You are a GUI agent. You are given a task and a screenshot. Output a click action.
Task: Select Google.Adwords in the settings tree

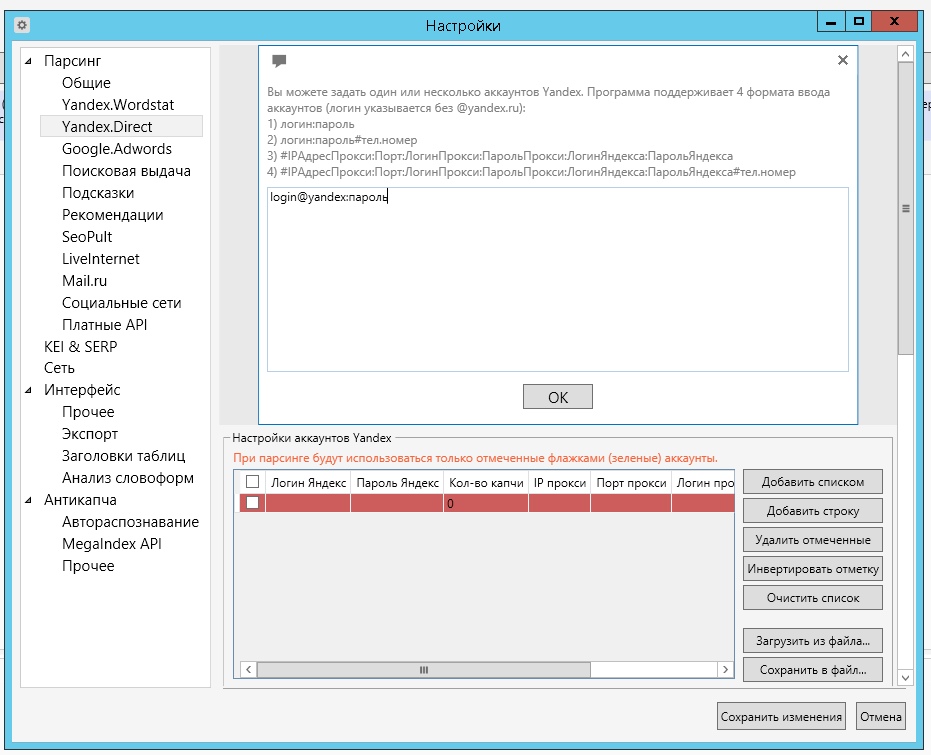tap(116, 149)
